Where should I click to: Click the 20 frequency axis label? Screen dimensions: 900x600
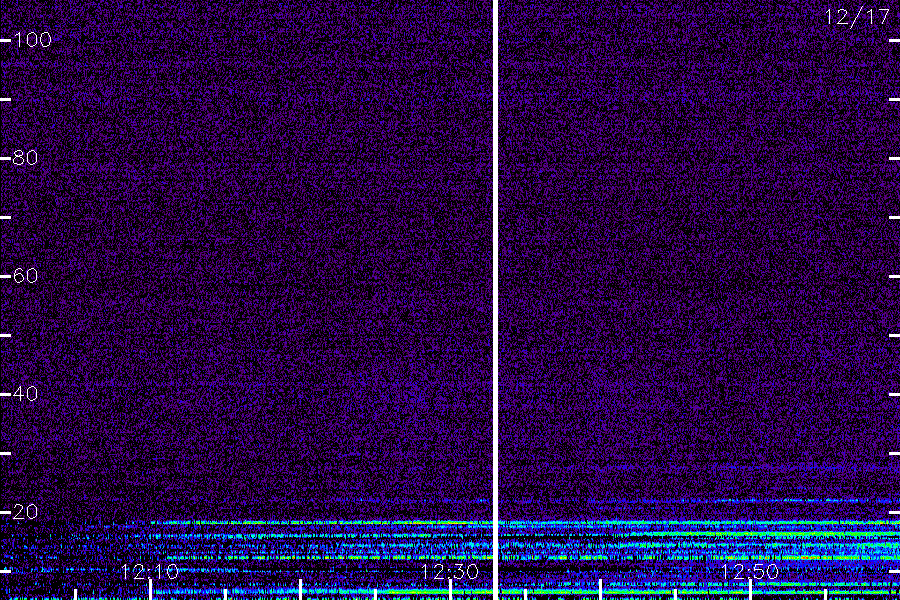25,512
